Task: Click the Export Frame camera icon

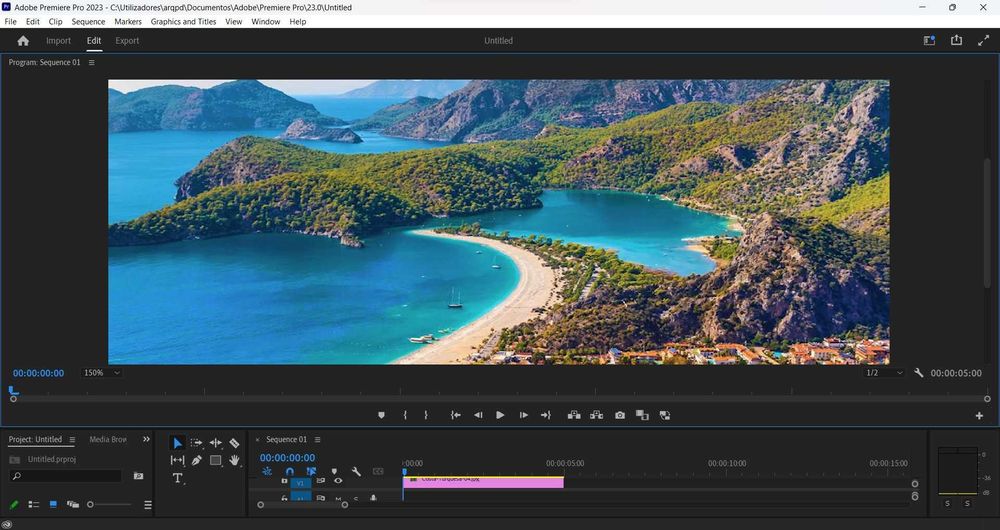Action: [x=620, y=415]
